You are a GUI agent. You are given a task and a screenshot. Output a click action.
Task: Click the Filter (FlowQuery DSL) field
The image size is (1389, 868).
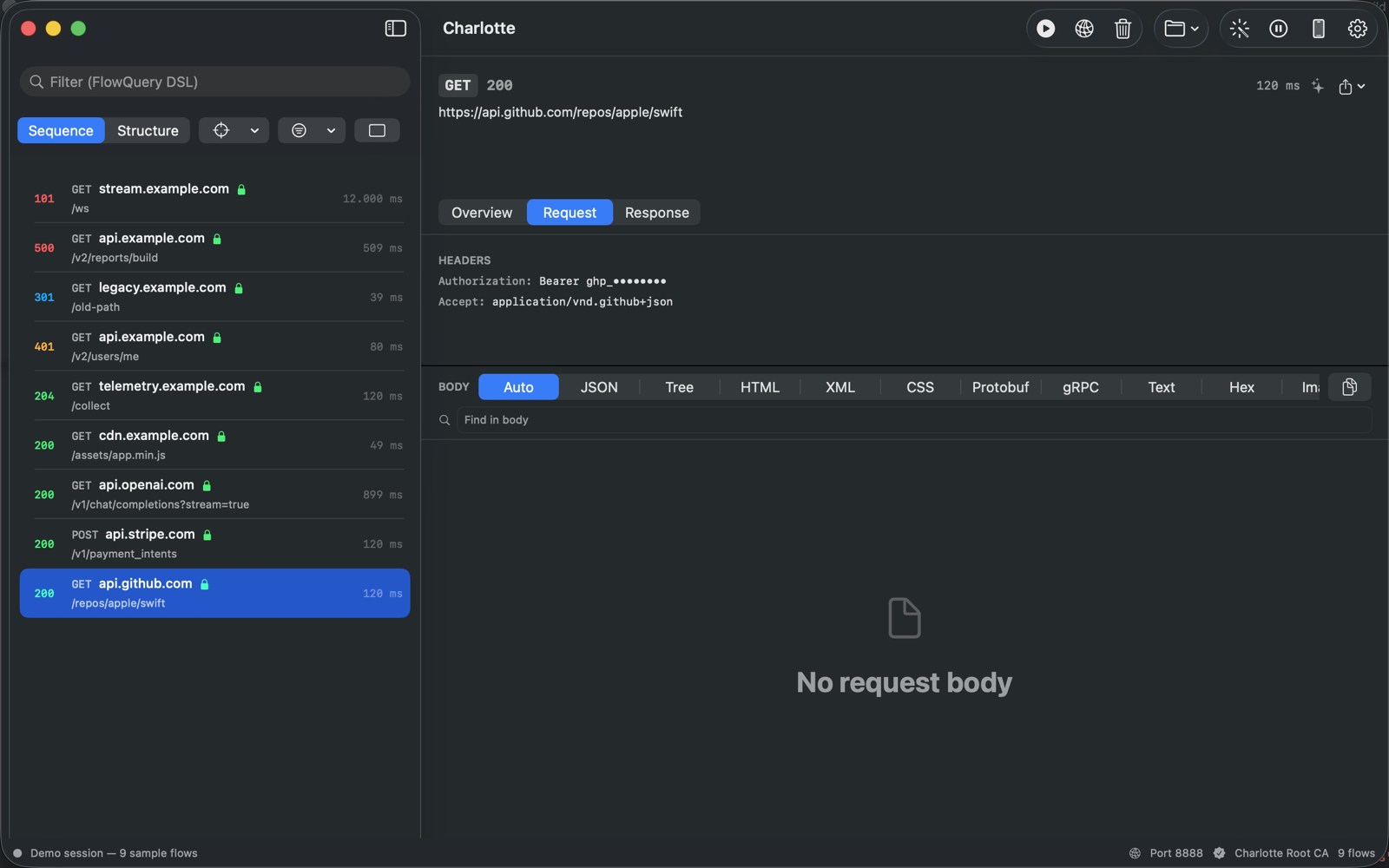click(214, 82)
